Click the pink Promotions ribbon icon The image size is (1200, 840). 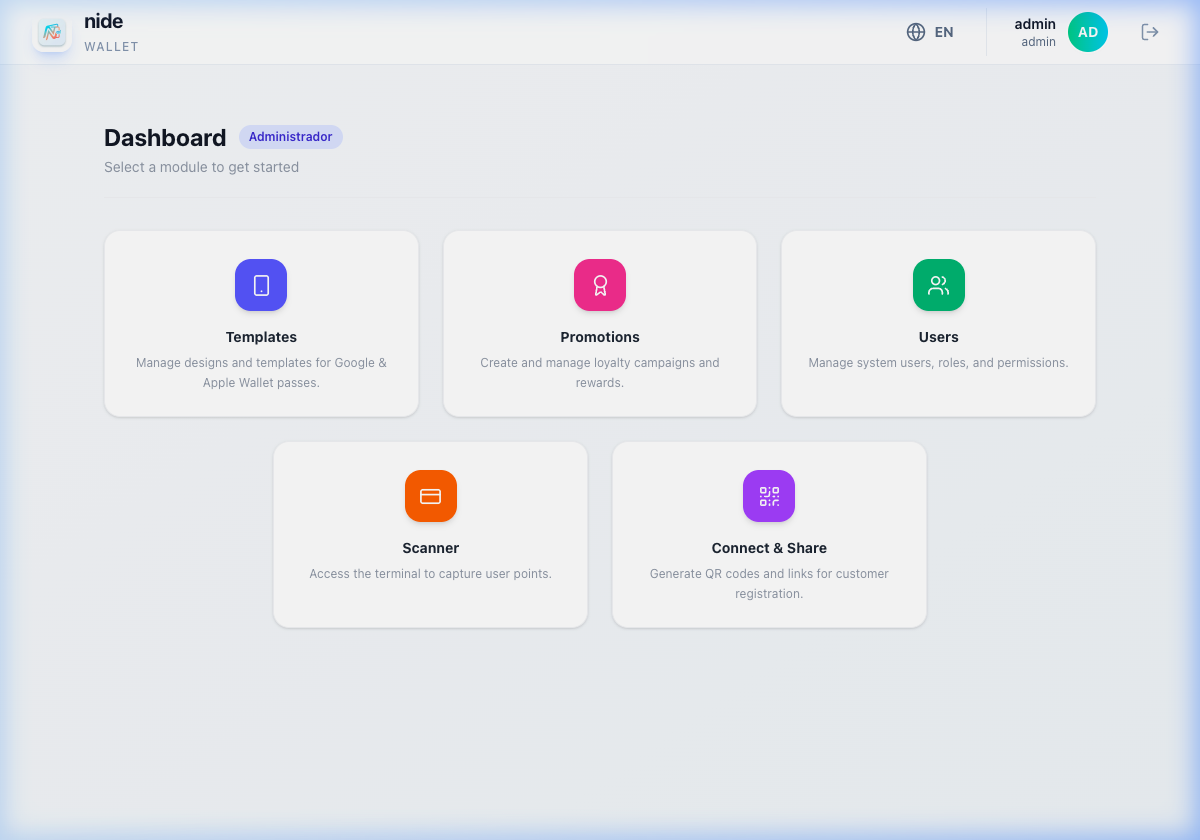point(599,285)
